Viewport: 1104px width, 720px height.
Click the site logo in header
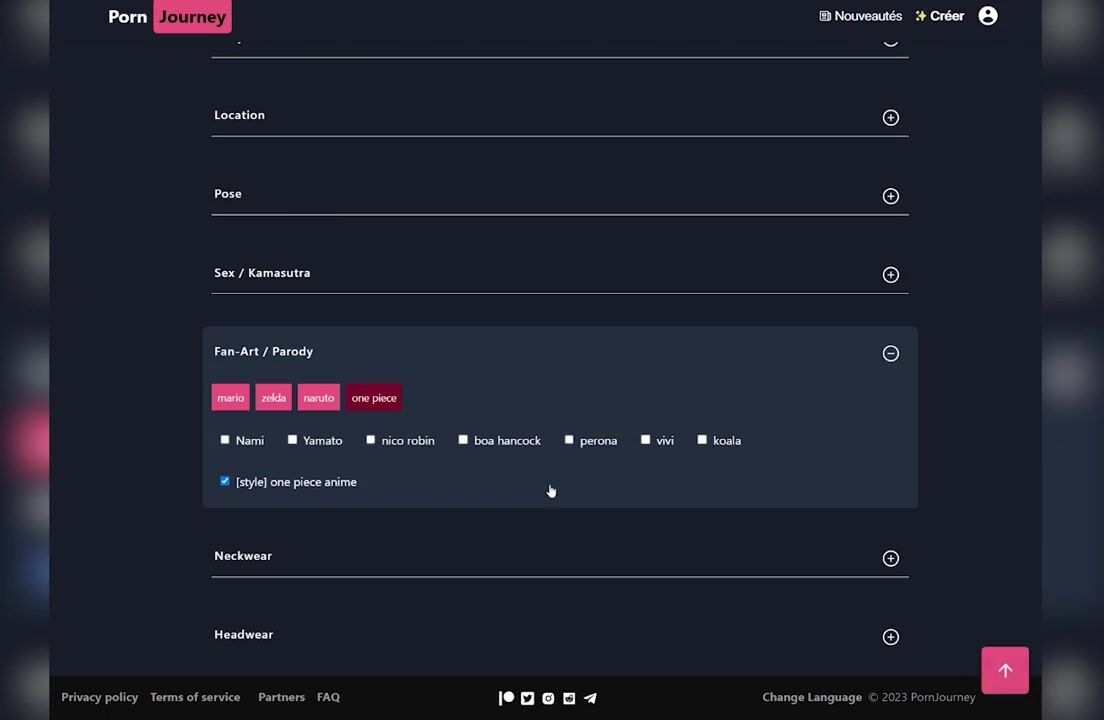coord(170,16)
